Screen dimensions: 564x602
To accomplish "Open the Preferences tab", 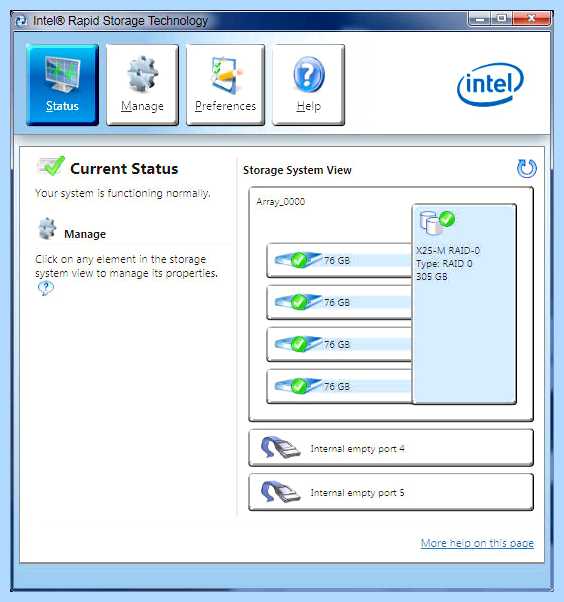I will [x=225, y=84].
